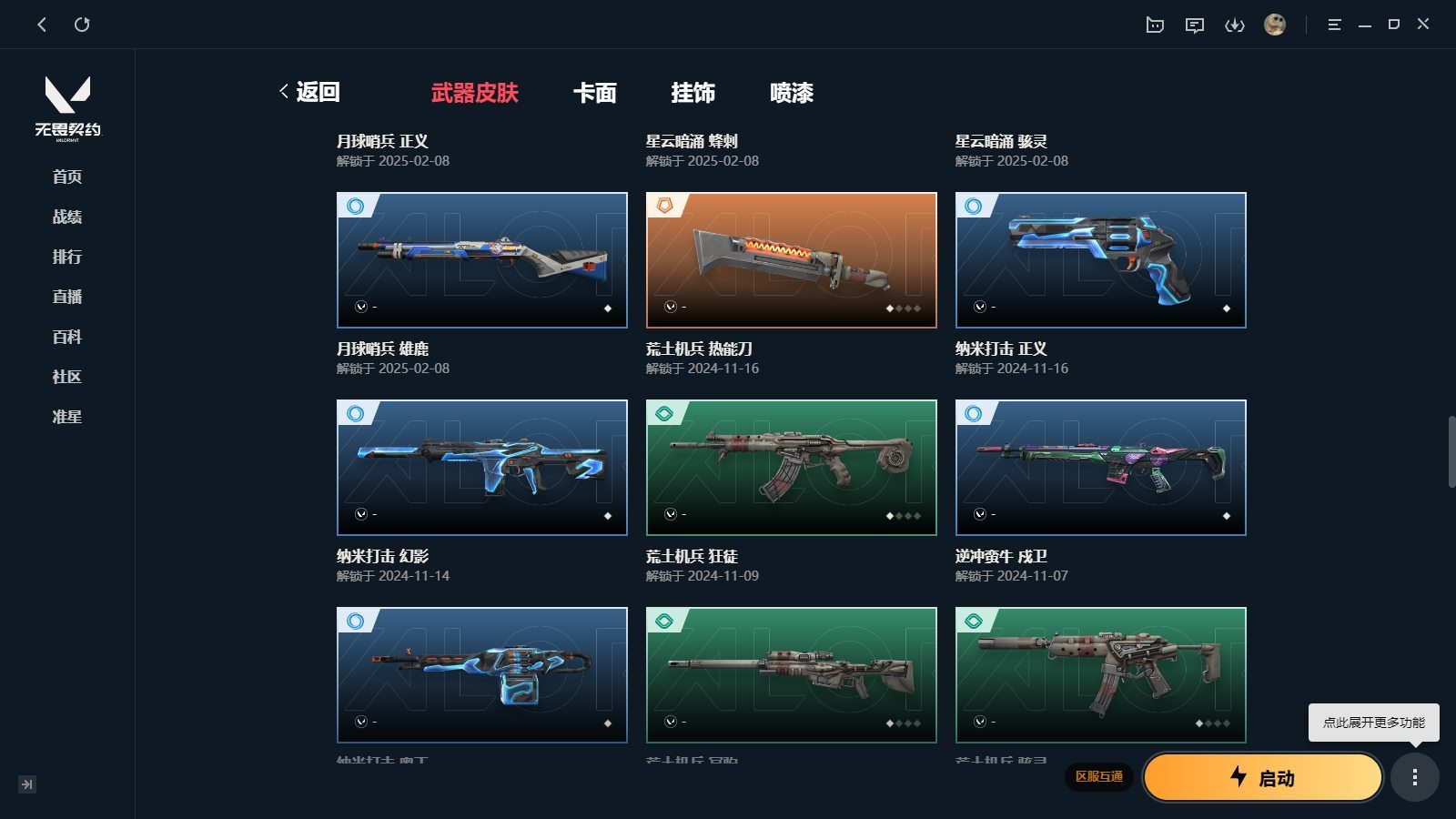Click the vertical scrollbar thumb
The width and height of the screenshot is (1456, 819).
pyautogui.click(x=1451, y=452)
